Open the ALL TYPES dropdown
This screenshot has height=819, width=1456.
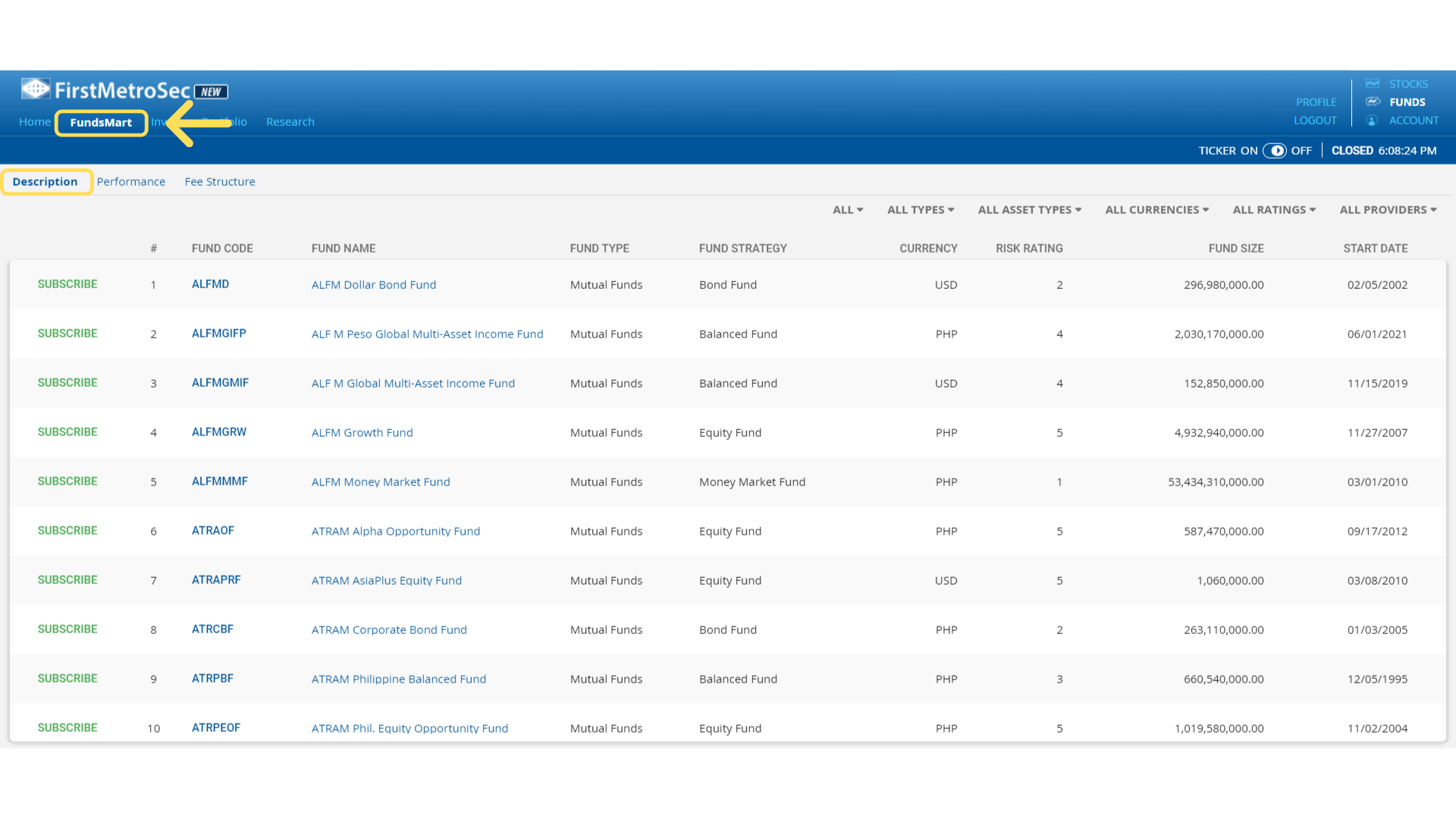click(921, 210)
